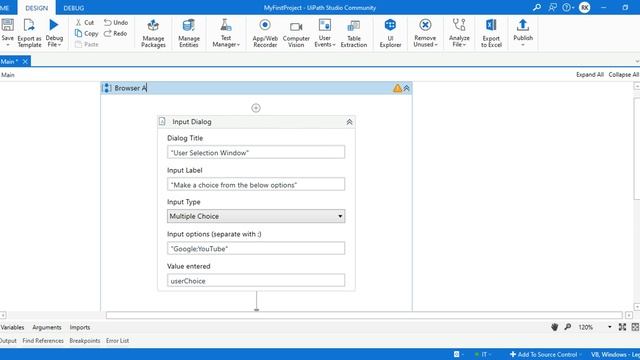Open the Imports panel
This screenshot has width=640, height=360.
pyautogui.click(x=80, y=327)
